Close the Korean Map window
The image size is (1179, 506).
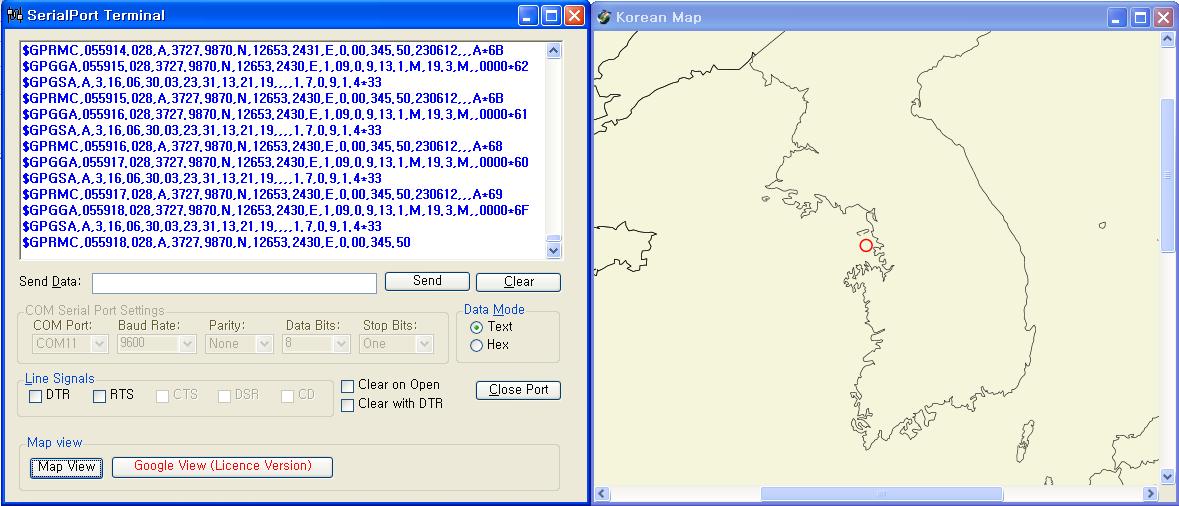(x=1162, y=17)
